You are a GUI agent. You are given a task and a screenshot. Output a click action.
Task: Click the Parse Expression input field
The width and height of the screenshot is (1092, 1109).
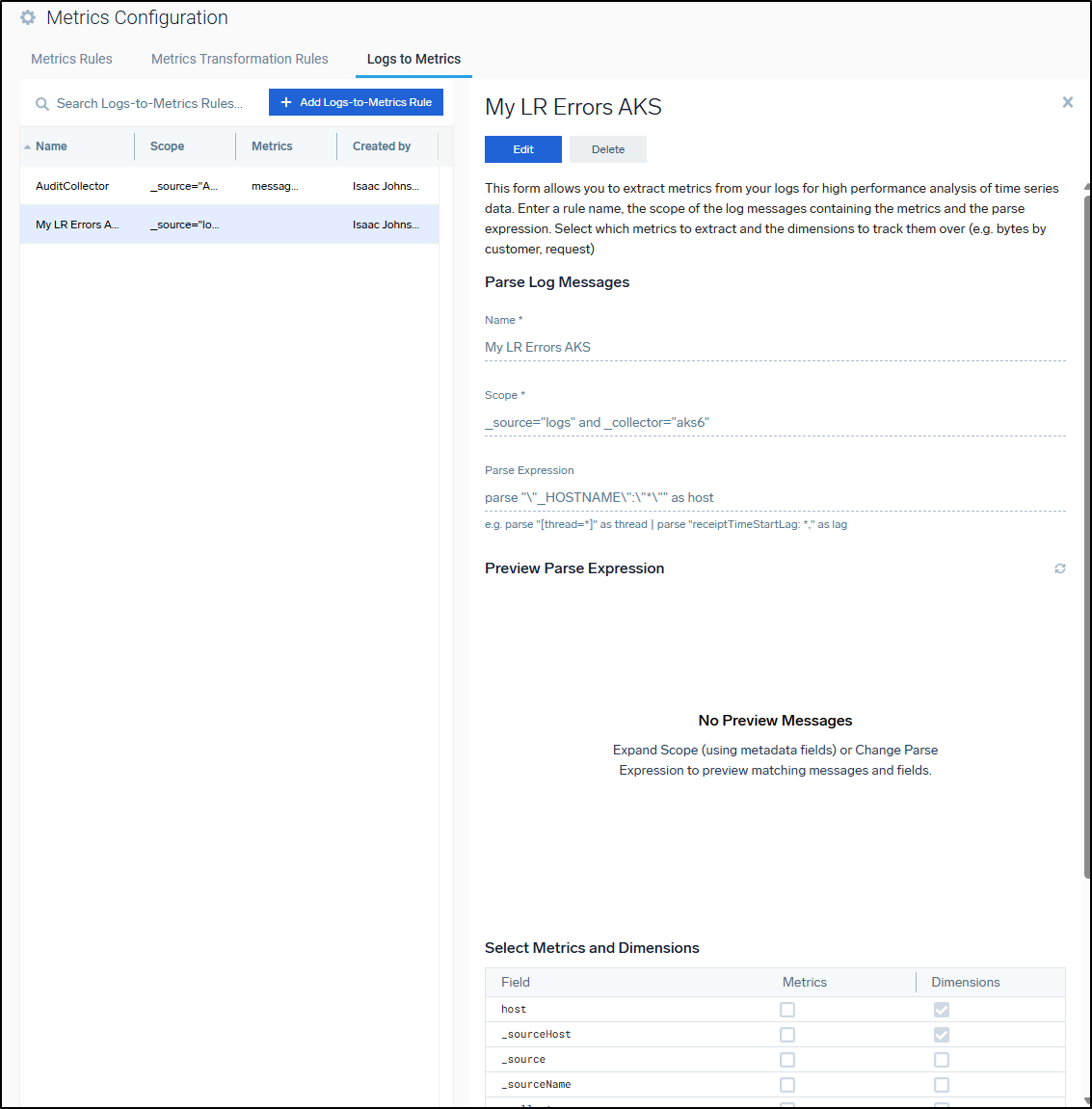coord(774,497)
